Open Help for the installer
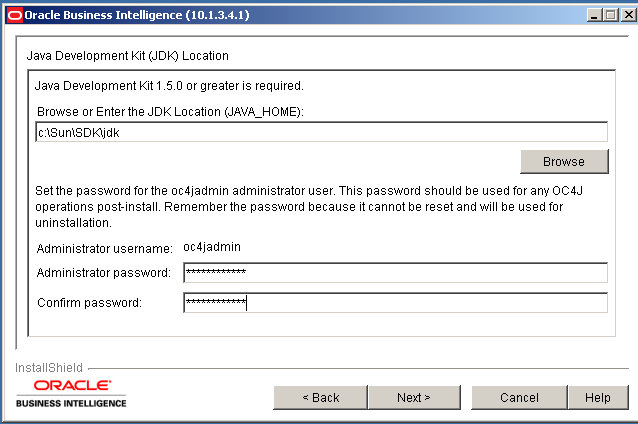Screen dimensions: 638x424 (598, 397)
